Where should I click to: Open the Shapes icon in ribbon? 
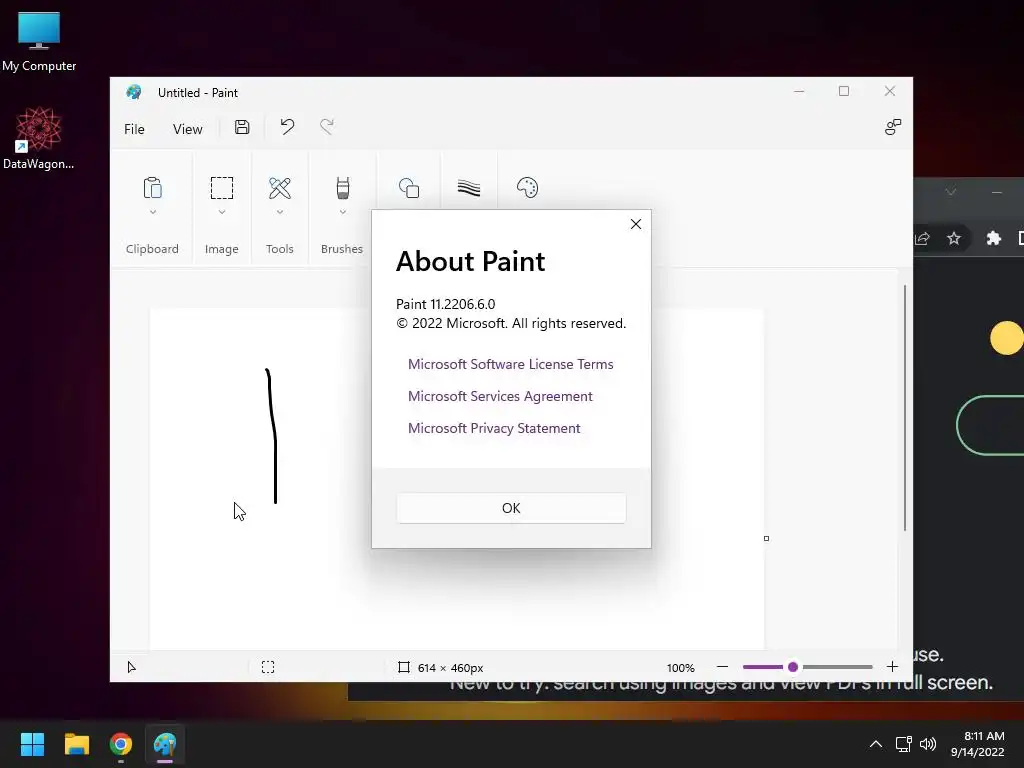409,188
